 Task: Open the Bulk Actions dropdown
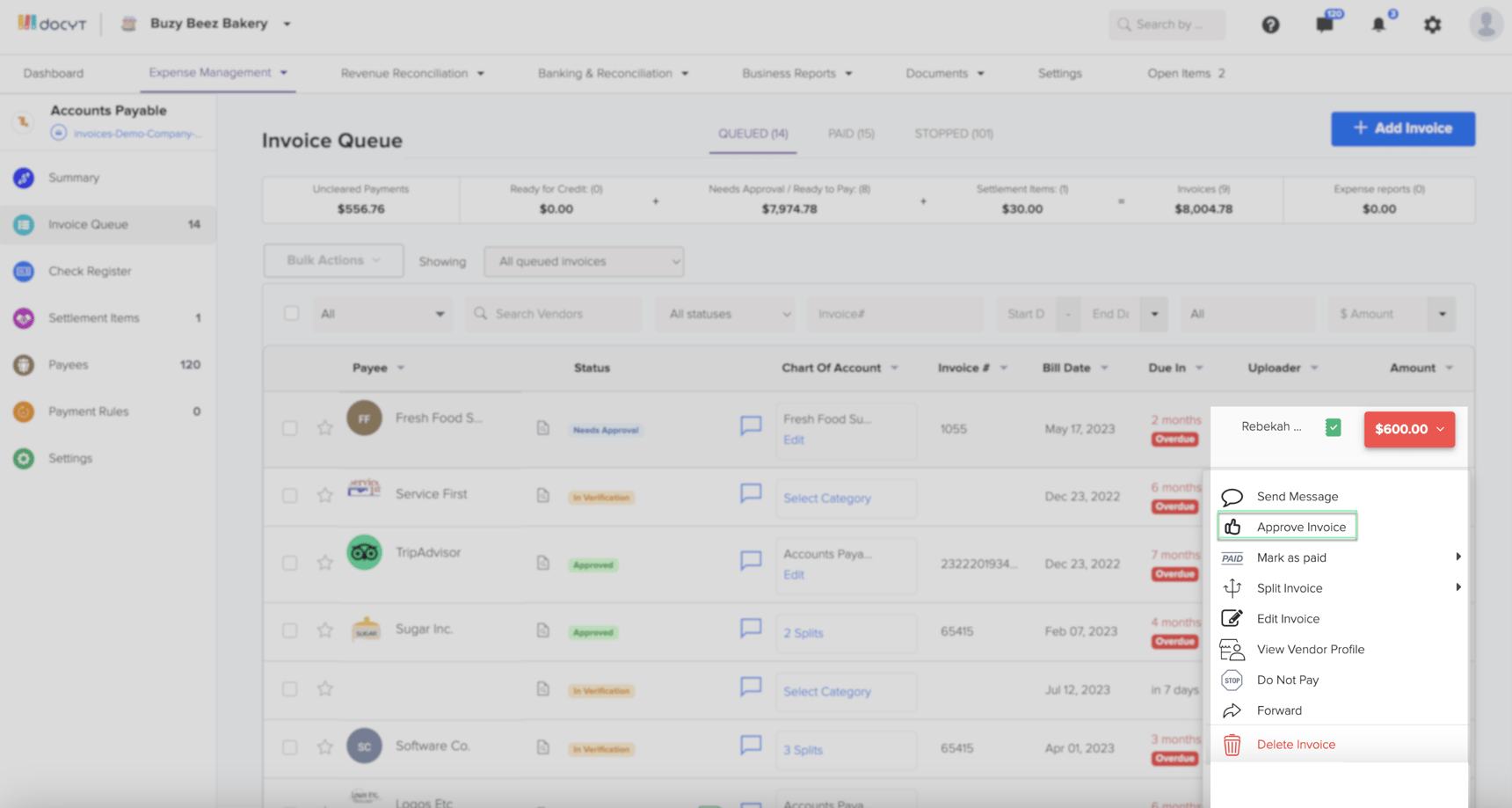[x=332, y=260]
